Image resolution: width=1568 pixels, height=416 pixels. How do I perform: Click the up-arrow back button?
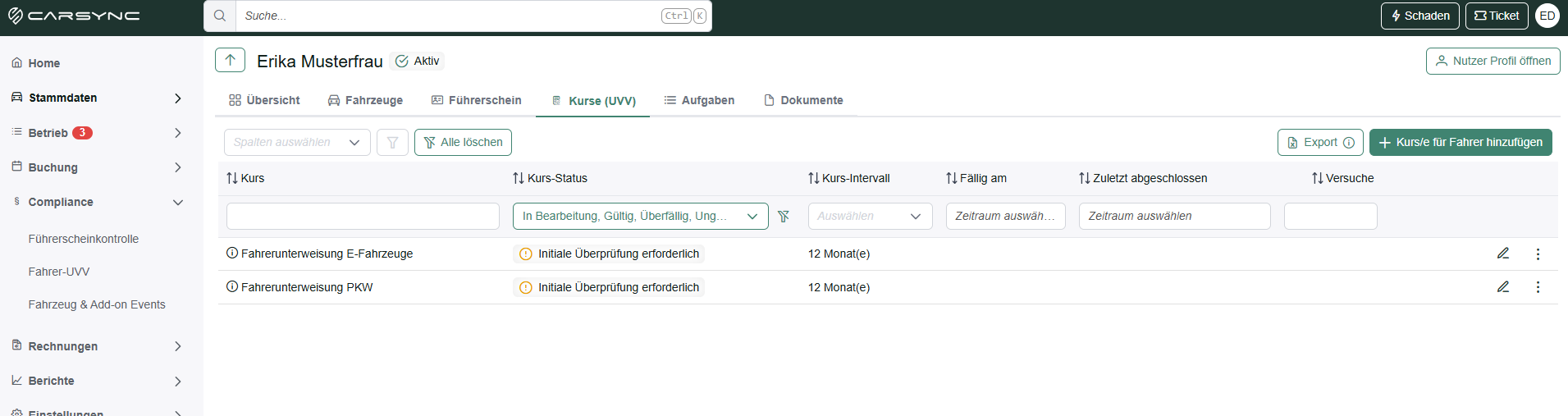pyautogui.click(x=231, y=60)
